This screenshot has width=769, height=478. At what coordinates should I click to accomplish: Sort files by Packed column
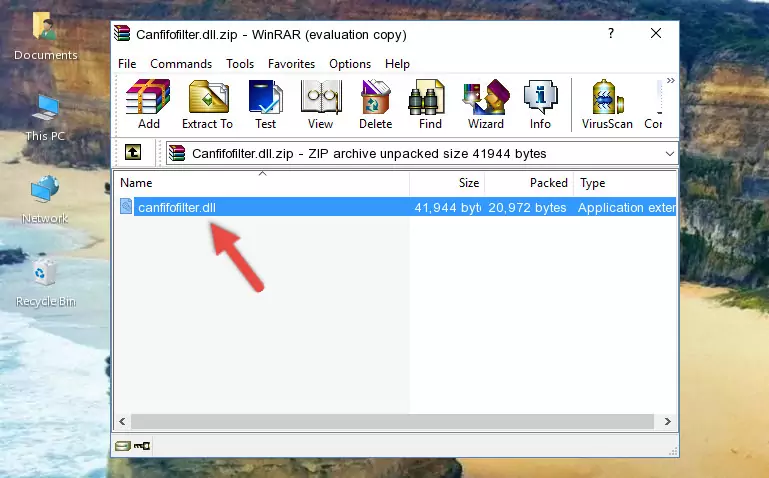tap(529, 183)
